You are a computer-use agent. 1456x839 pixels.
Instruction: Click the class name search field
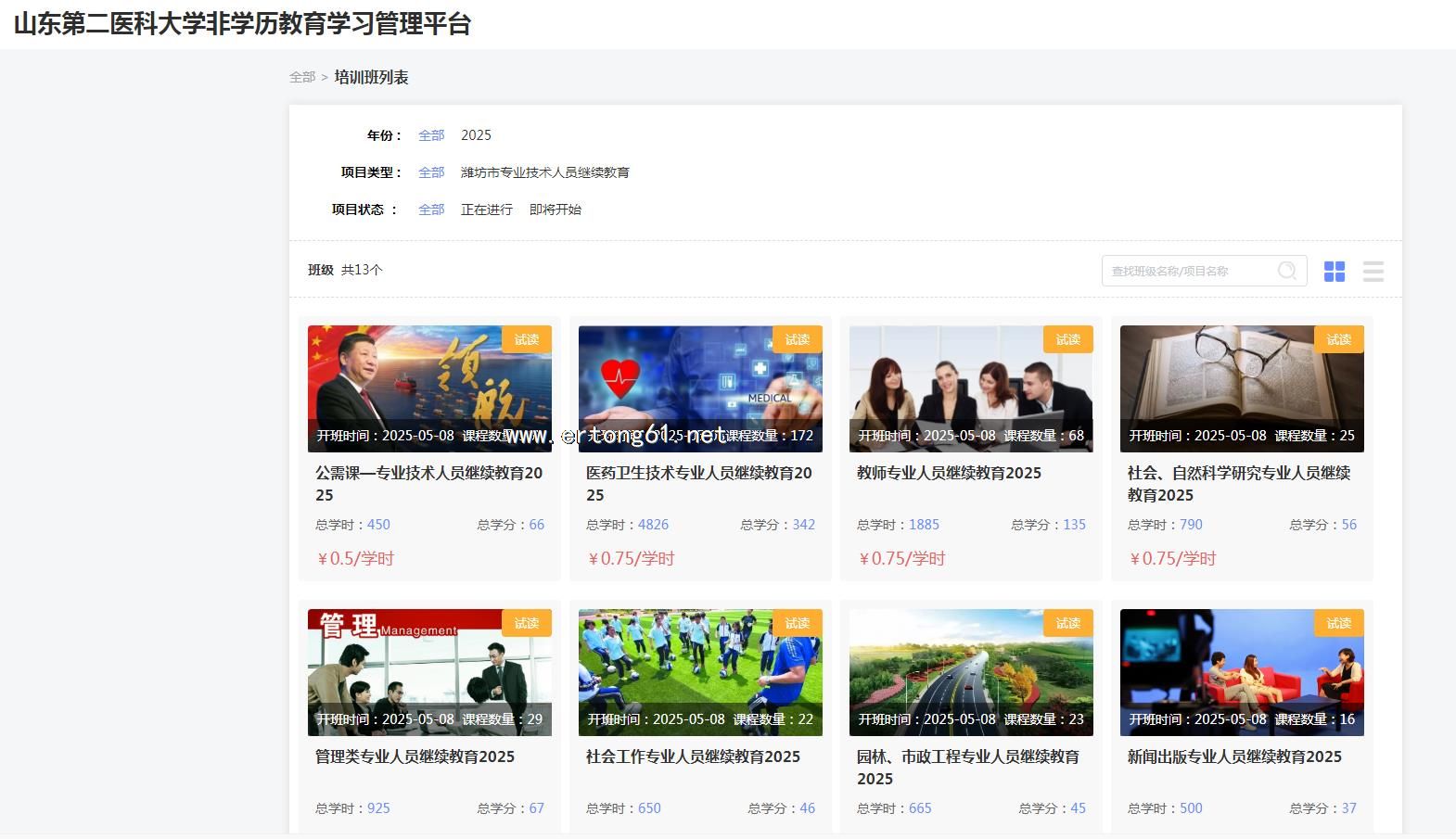(1187, 271)
